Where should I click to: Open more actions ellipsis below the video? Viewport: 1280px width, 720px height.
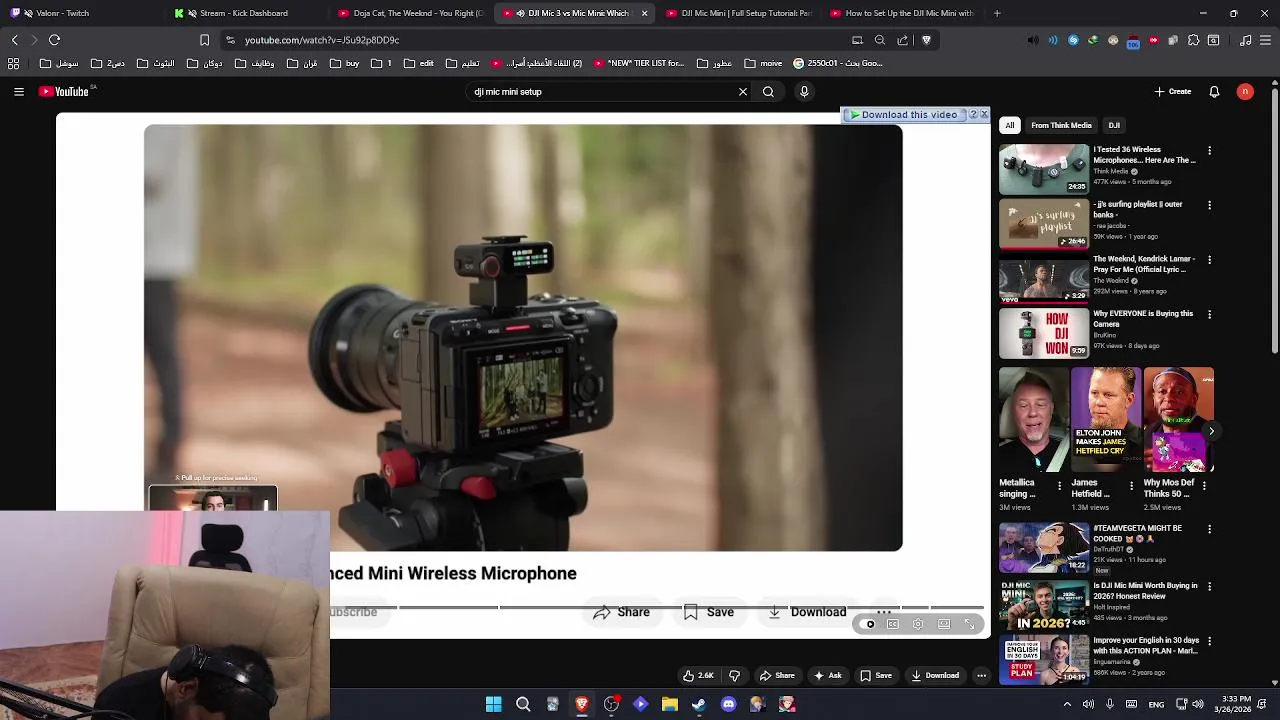coord(982,676)
